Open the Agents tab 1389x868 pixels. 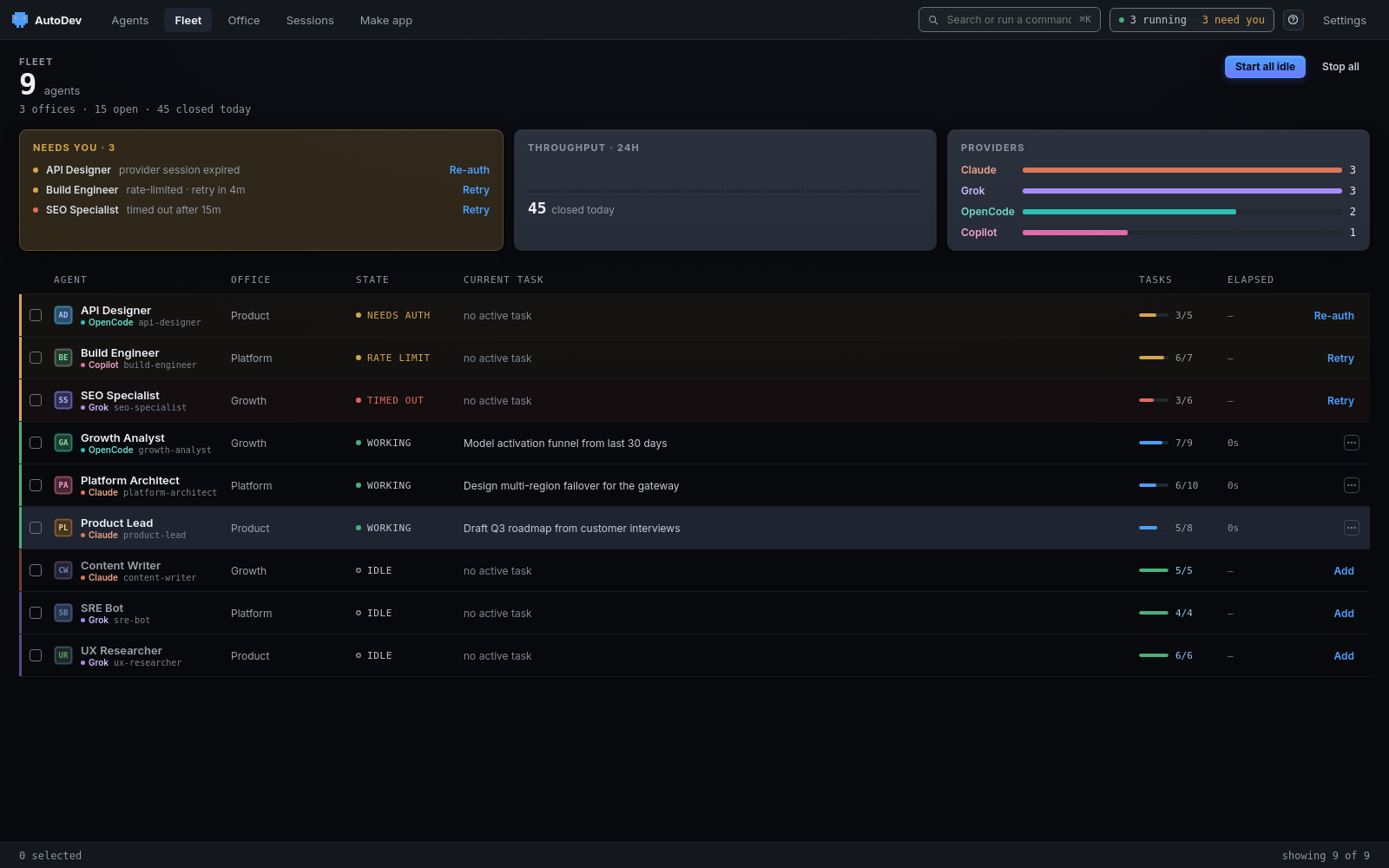[130, 20]
